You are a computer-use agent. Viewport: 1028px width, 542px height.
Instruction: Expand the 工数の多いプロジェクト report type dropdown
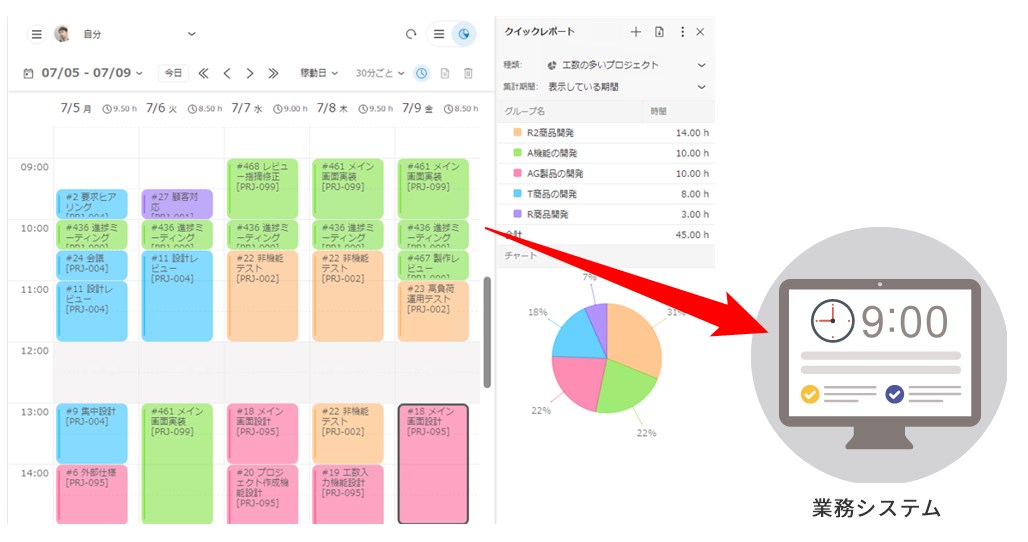tap(700, 65)
